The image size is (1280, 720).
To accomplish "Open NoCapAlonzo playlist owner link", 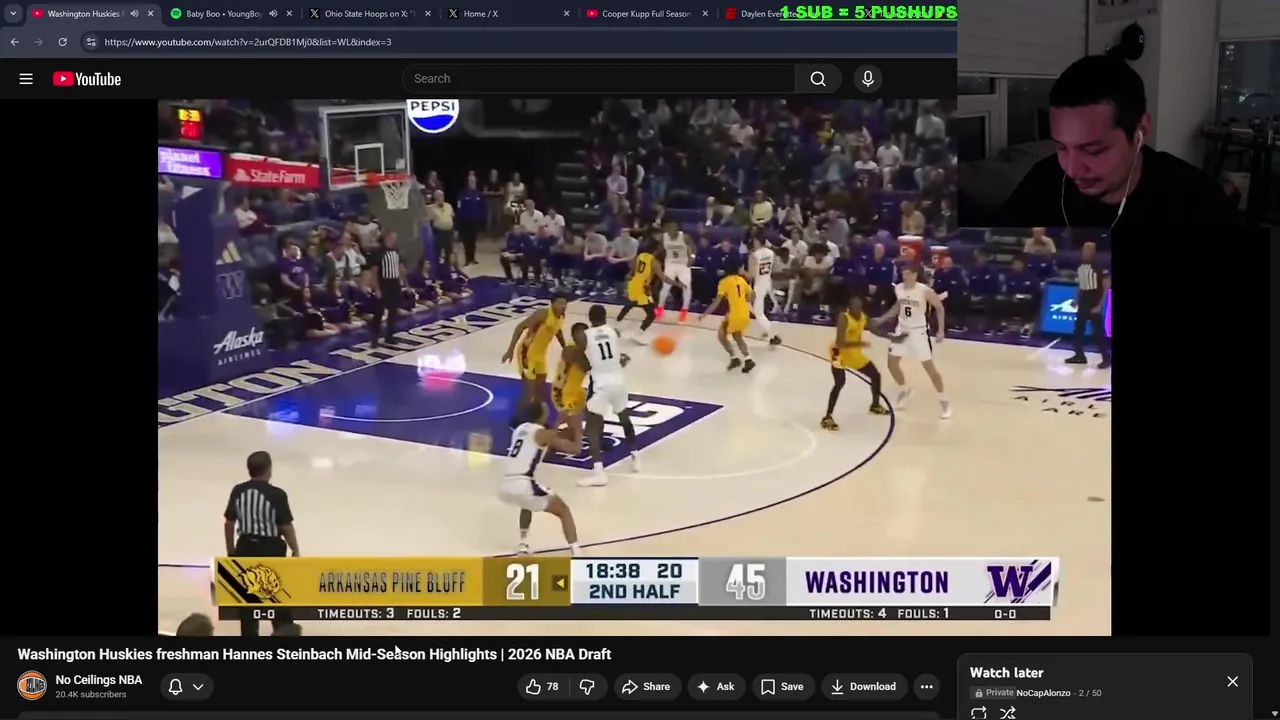I will (x=1043, y=693).
